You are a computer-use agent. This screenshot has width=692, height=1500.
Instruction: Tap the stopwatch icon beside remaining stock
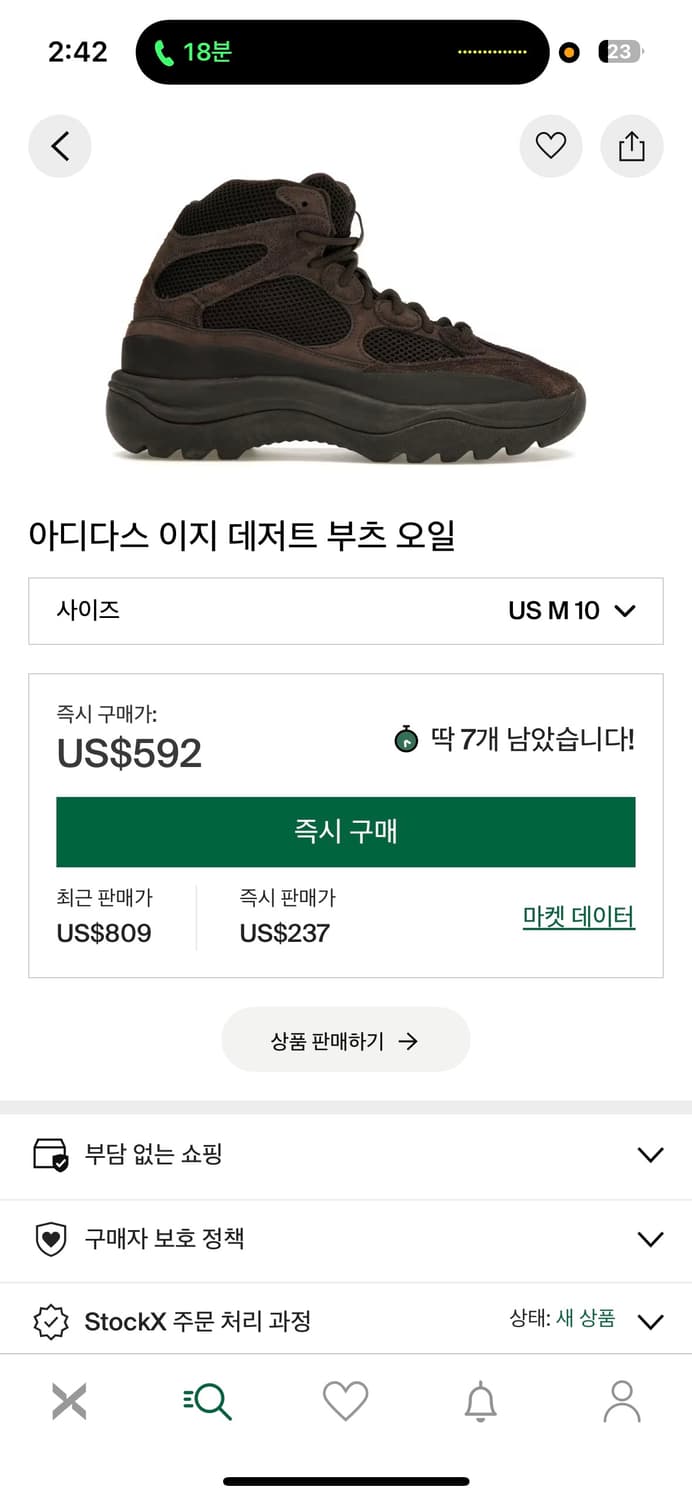406,740
